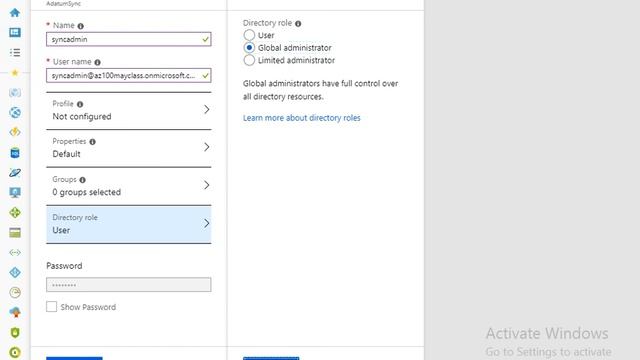Viewport: 640px width, 360px height.
Task: Open Home from the sidebar
Action: [x=15, y=12]
